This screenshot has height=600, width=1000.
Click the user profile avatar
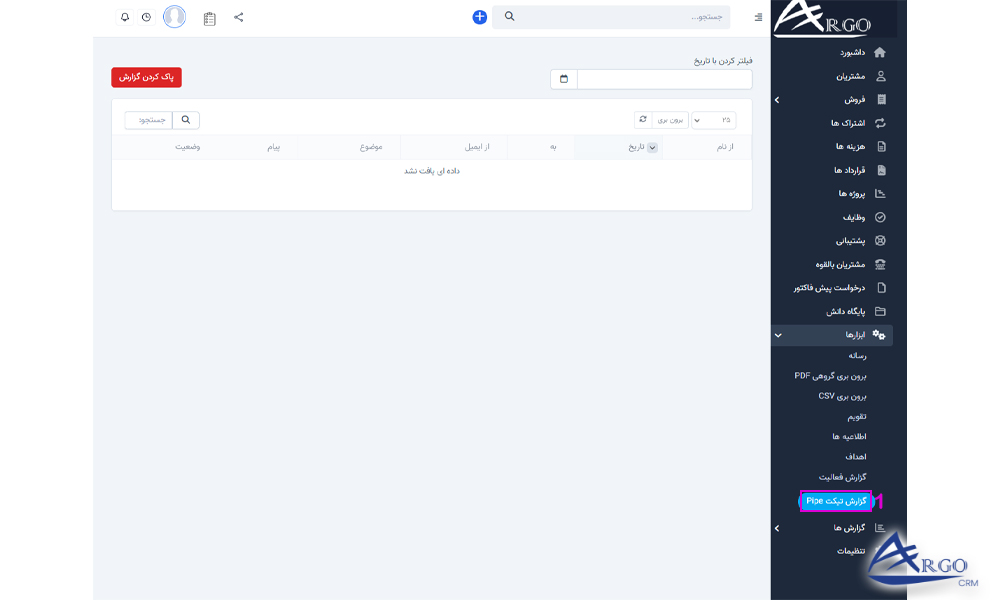click(174, 17)
